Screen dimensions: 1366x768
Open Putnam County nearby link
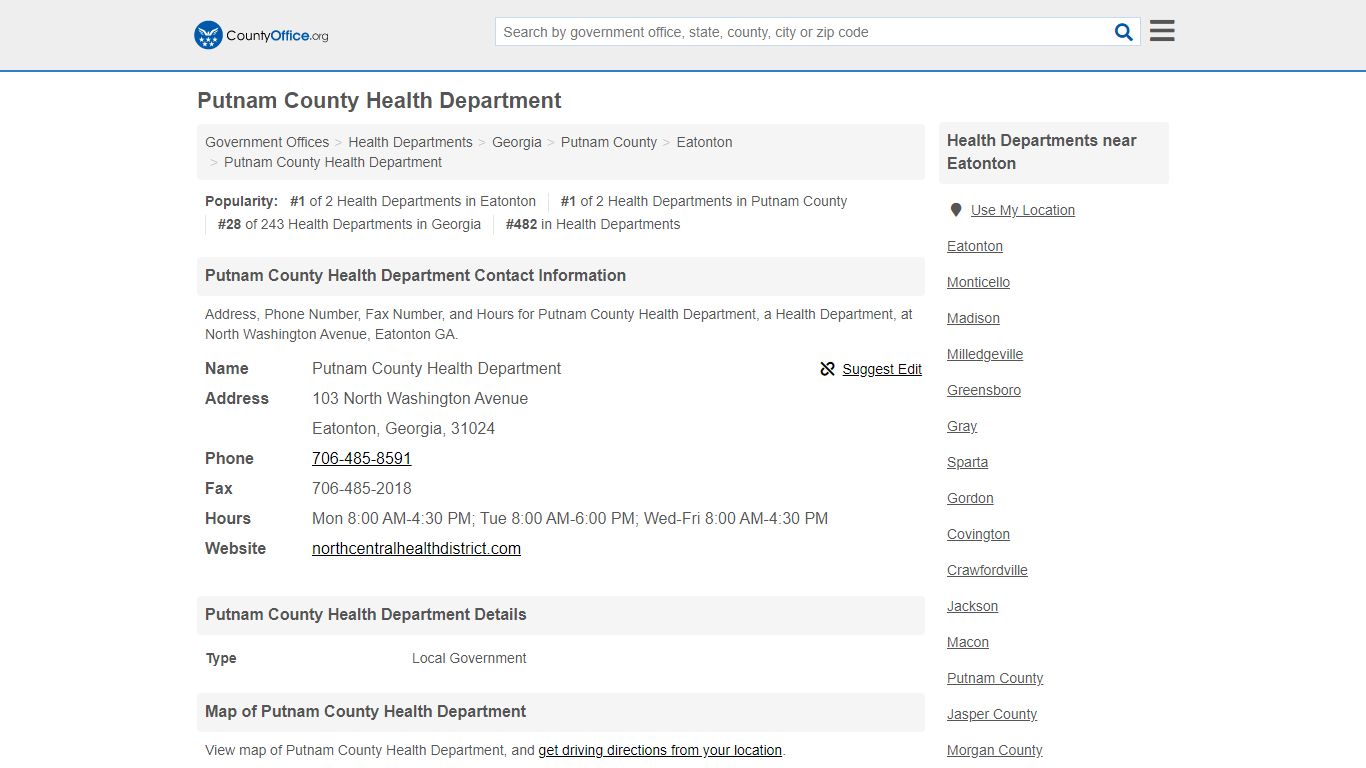pos(995,678)
